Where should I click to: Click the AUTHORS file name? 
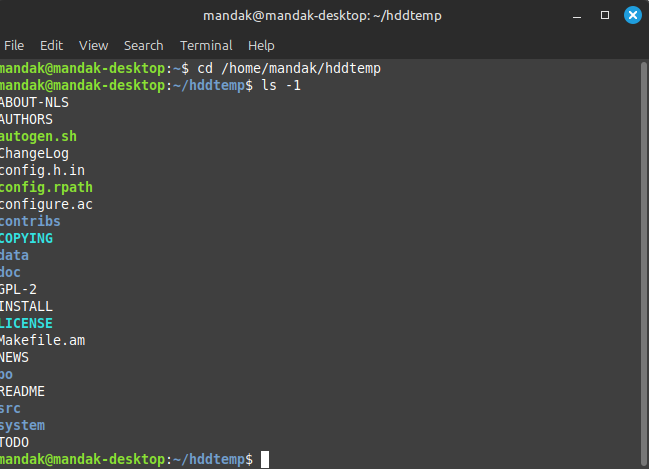[26, 119]
